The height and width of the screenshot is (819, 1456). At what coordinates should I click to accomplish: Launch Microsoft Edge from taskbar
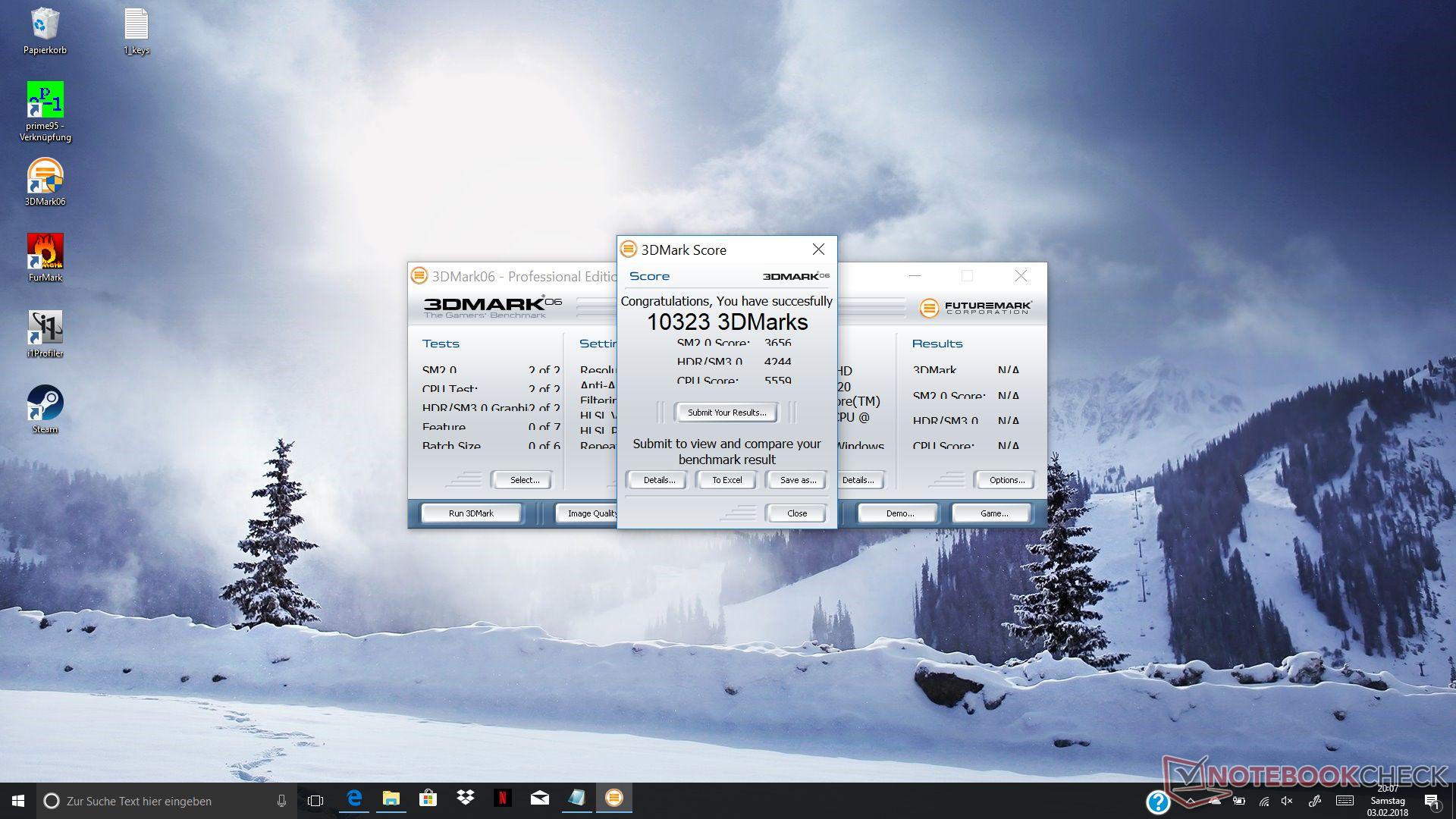[354, 799]
